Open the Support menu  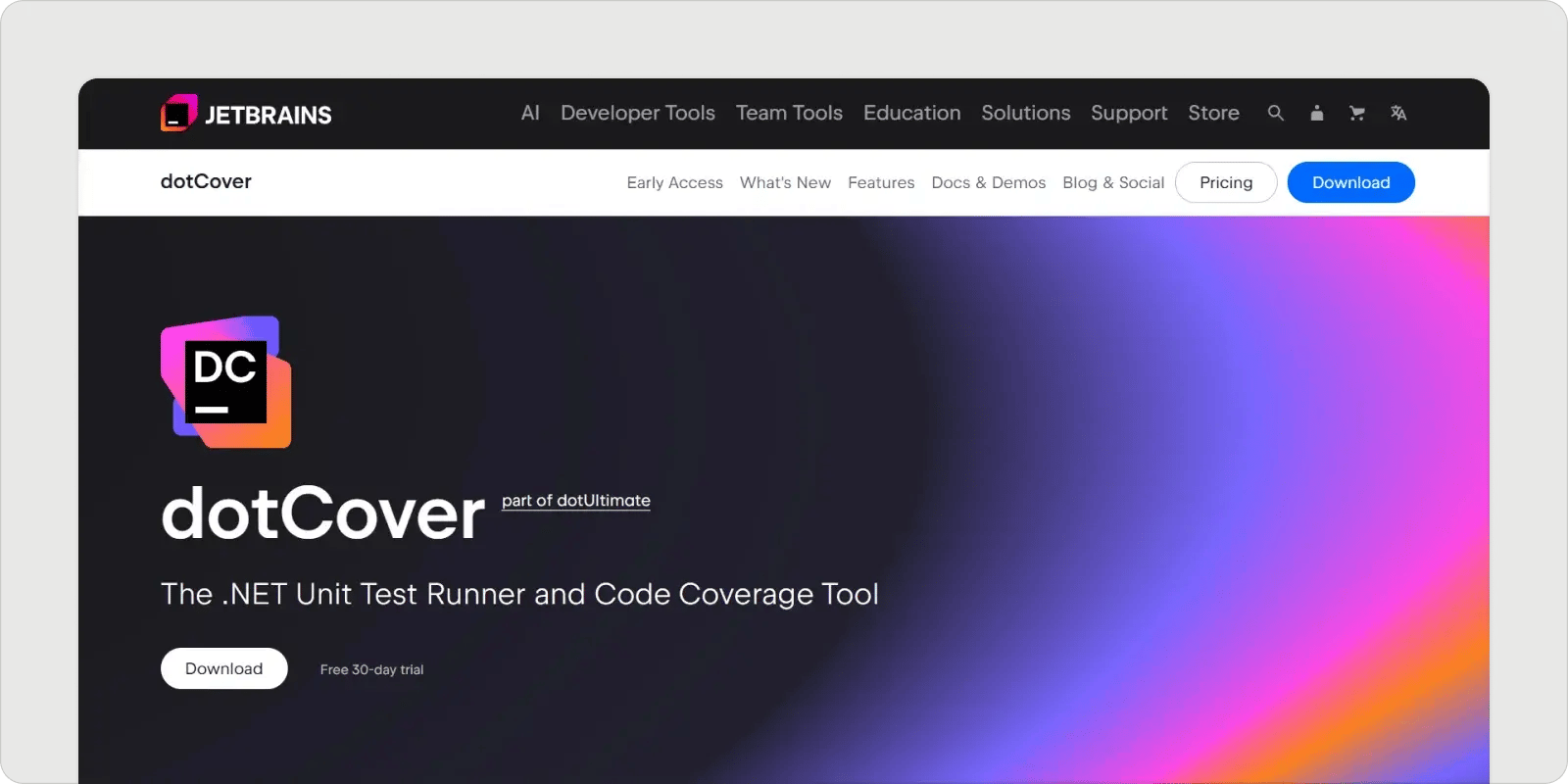(x=1129, y=114)
